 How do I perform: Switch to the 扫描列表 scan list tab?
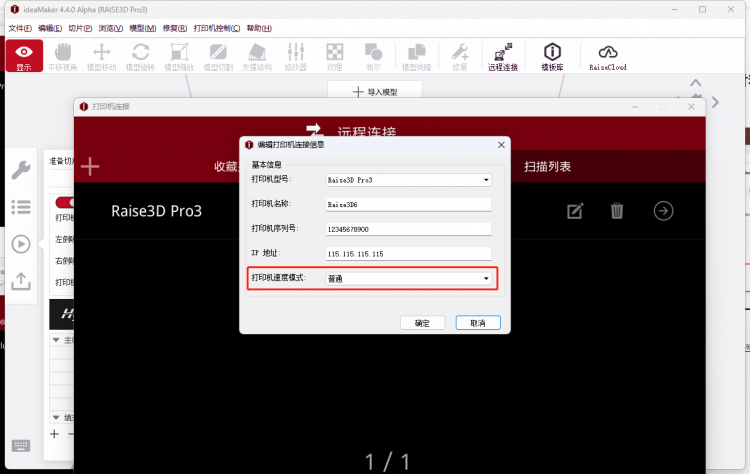547,166
